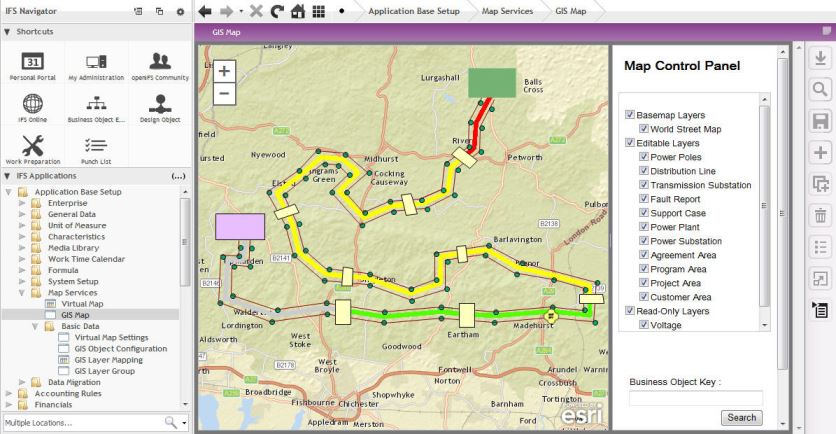Open the Punch List shortcut
This screenshot has width=836, height=434.
coord(96,150)
